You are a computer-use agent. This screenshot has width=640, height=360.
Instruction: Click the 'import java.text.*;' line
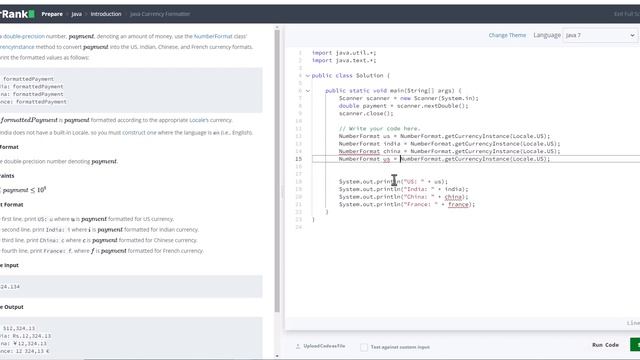[x=344, y=60]
